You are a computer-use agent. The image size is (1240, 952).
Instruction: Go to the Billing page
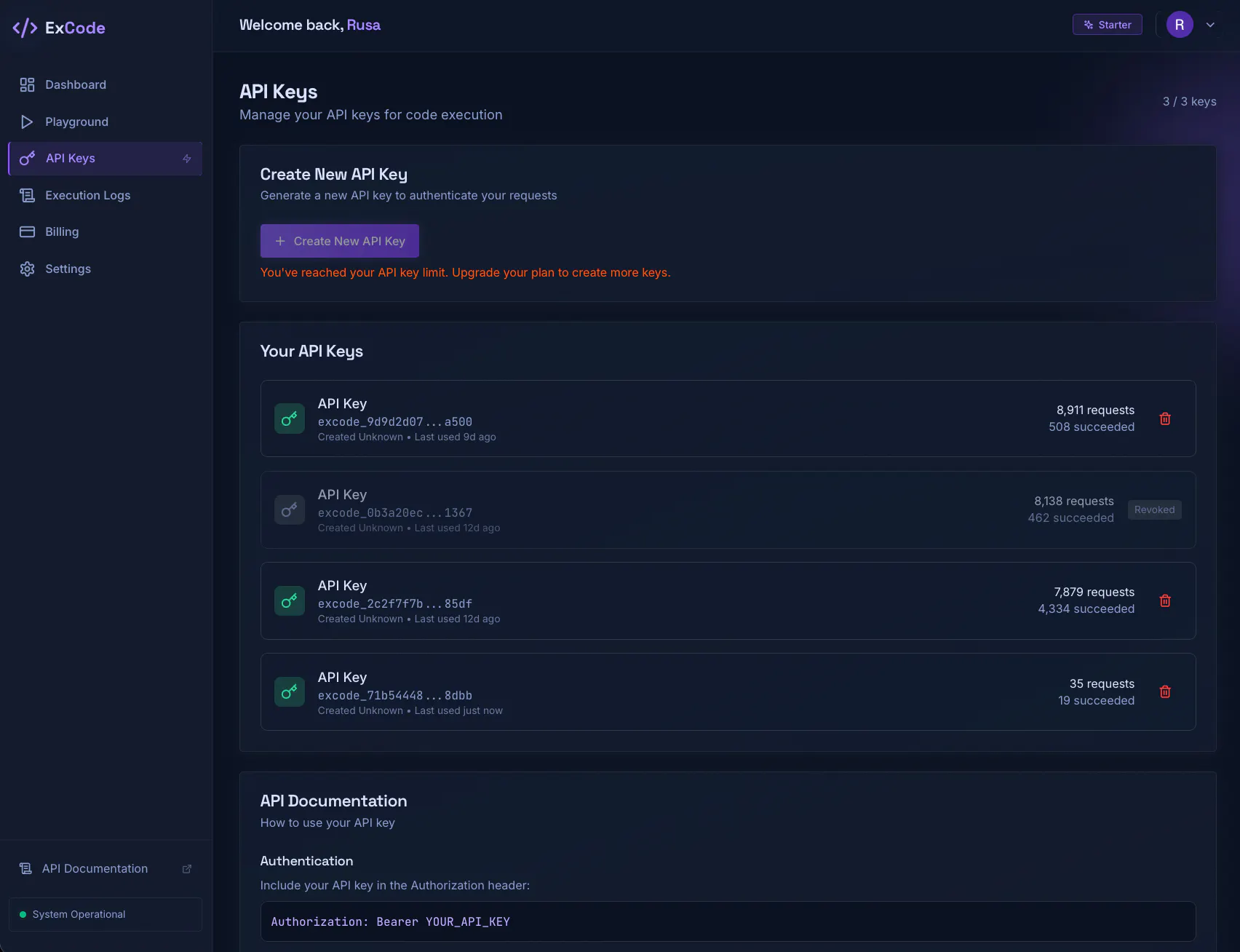[106, 231]
